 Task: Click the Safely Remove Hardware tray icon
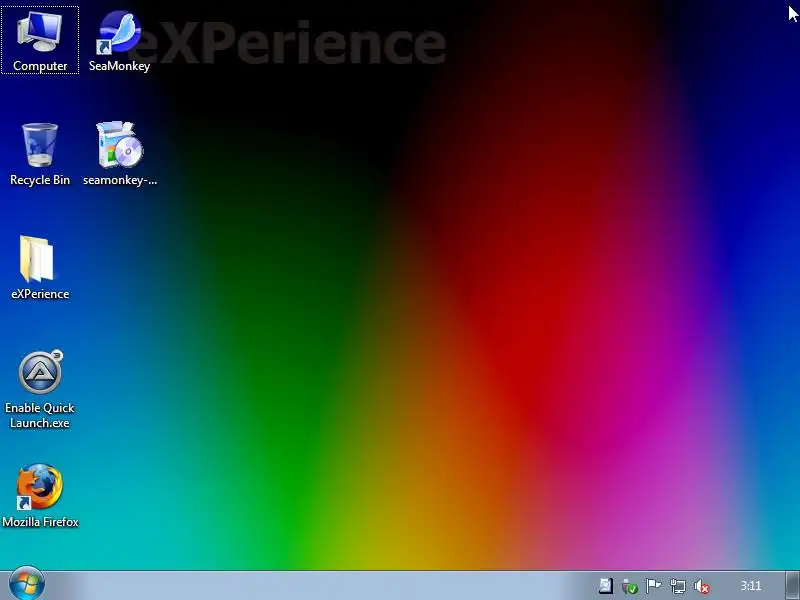tap(630, 586)
